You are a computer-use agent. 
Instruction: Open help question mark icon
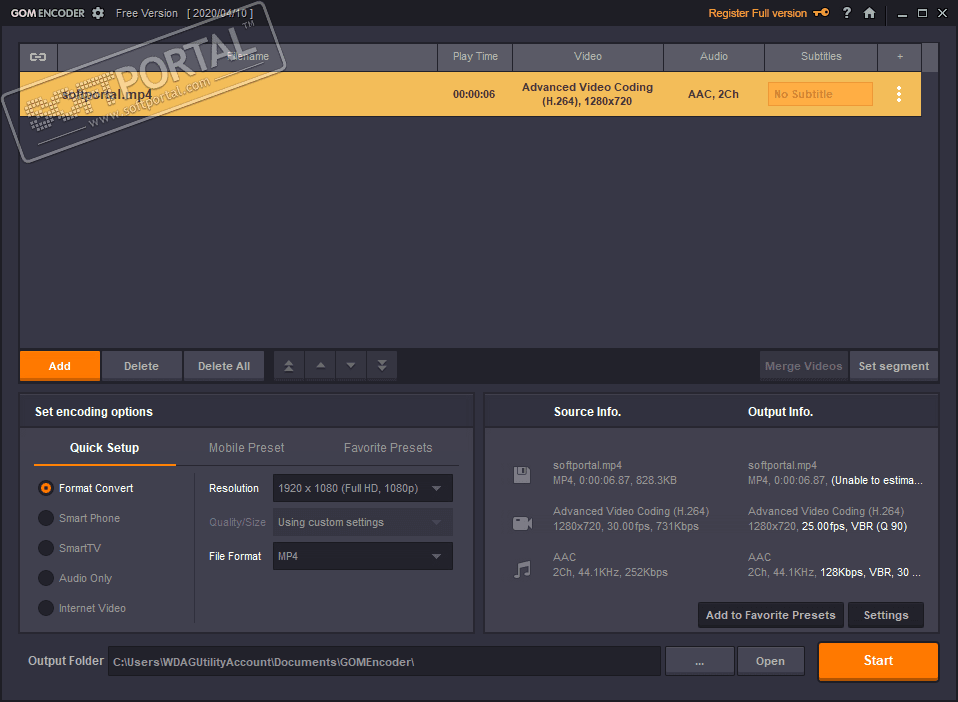tap(846, 13)
